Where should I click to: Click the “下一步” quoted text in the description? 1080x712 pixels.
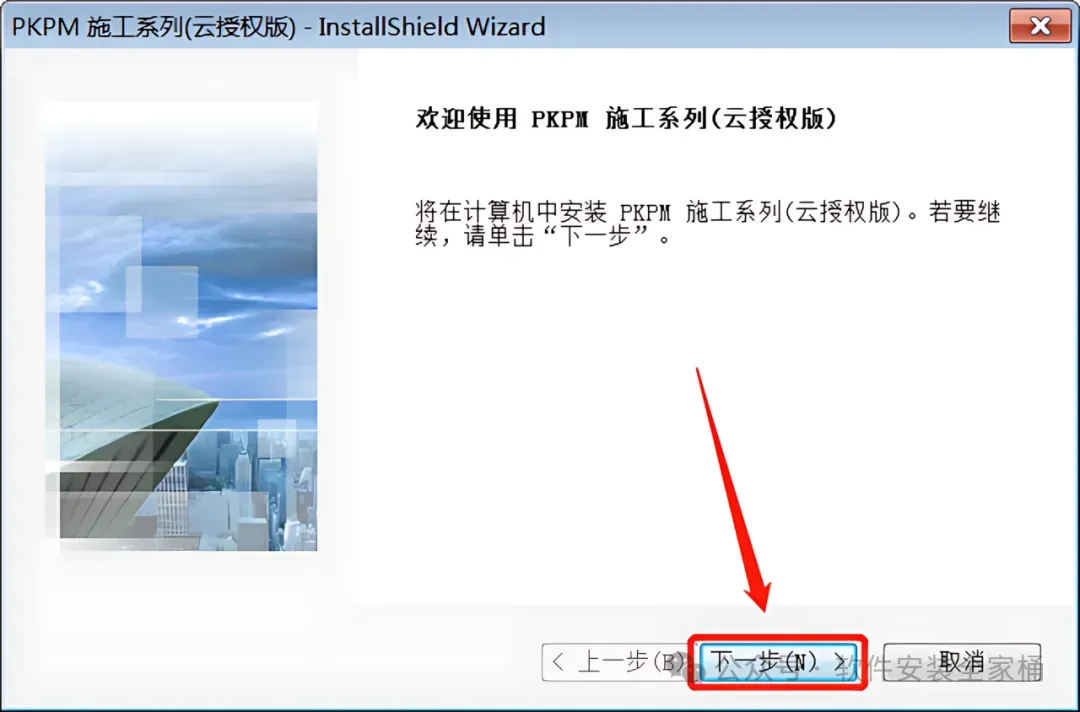597,238
